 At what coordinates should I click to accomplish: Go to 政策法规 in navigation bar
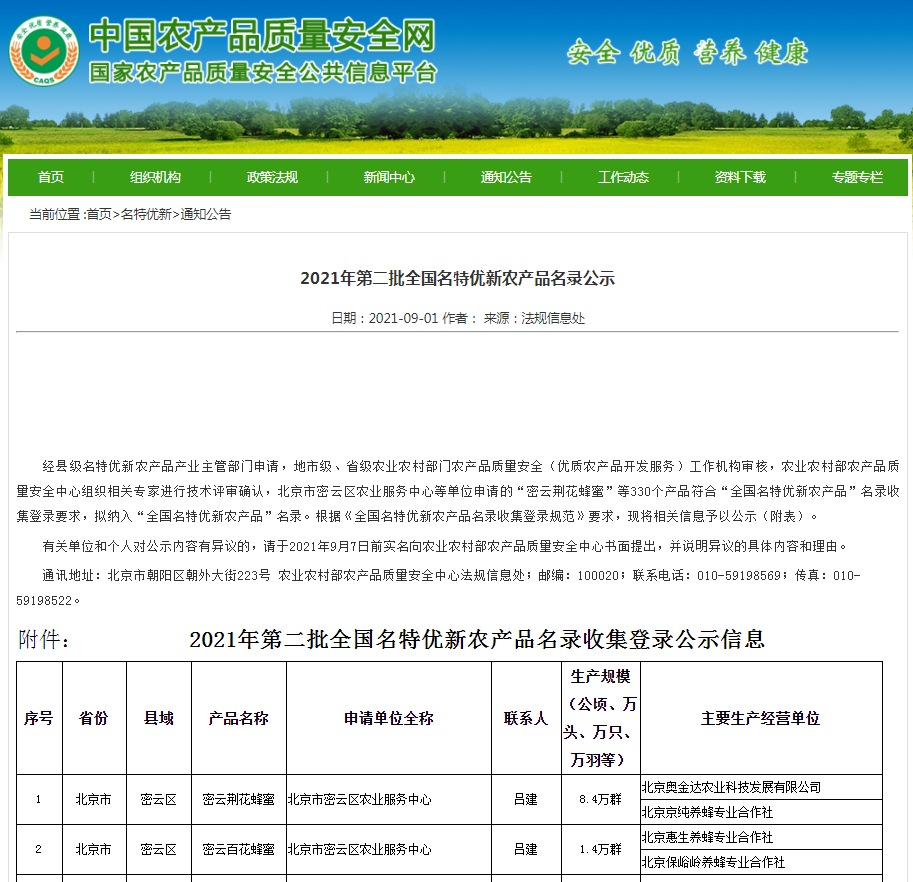[x=272, y=177]
